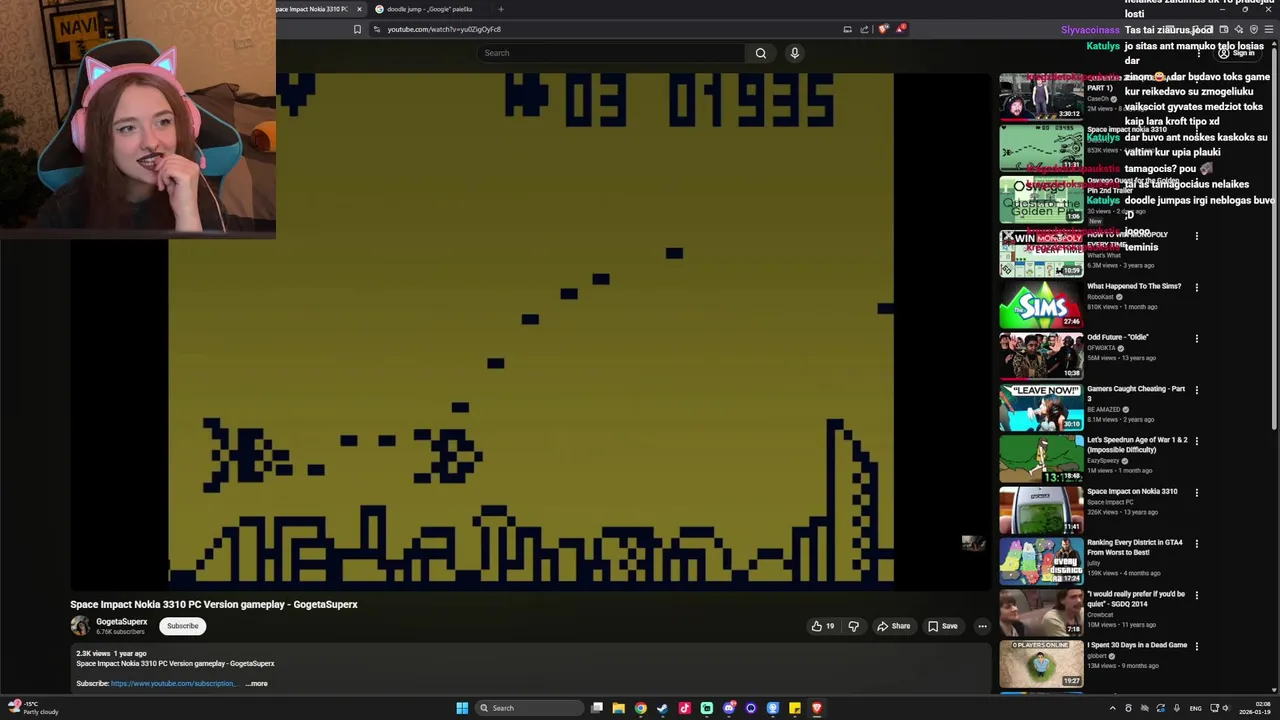
Task: Subscribe to GogetaSuperx channel
Action: (183, 626)
